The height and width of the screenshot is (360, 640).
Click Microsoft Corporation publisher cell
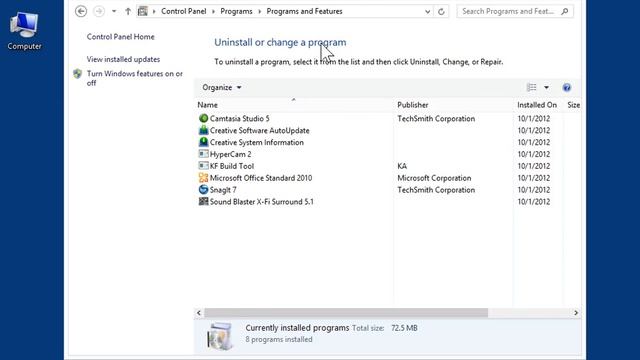coord(434,178)
